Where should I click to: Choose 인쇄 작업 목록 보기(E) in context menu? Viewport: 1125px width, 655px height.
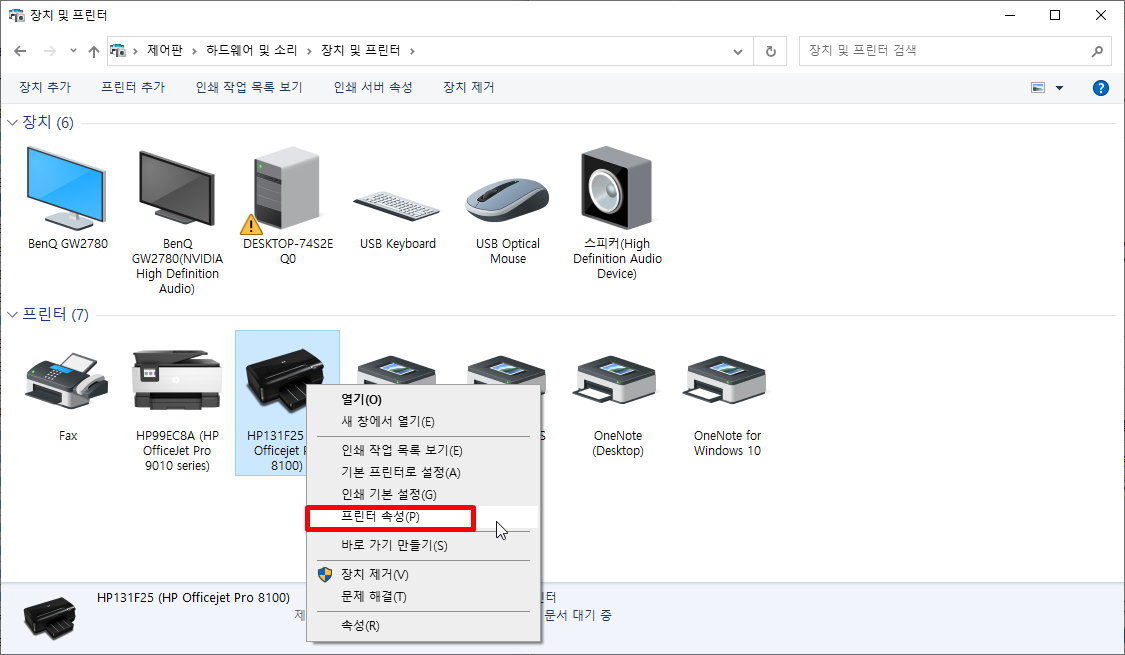point(423,451)
